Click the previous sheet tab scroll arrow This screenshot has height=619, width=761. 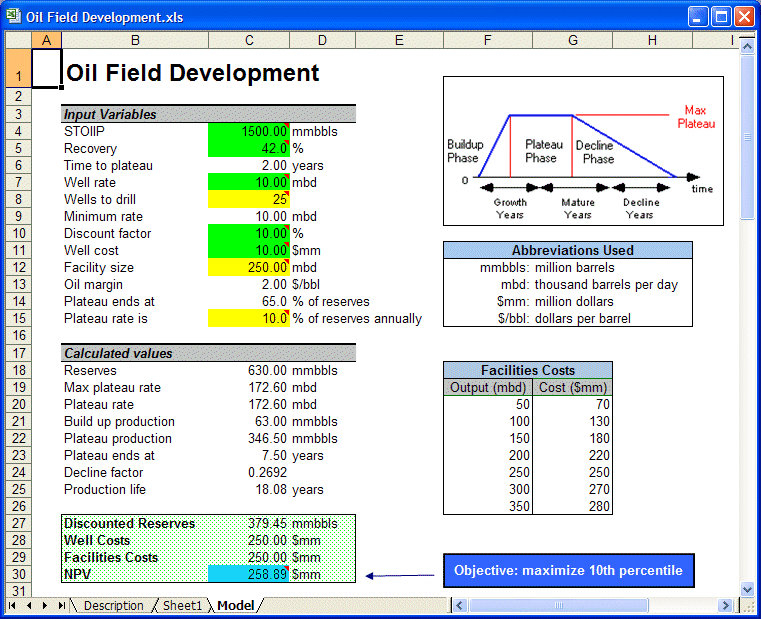pyautogui.click(x=29, y=605)
